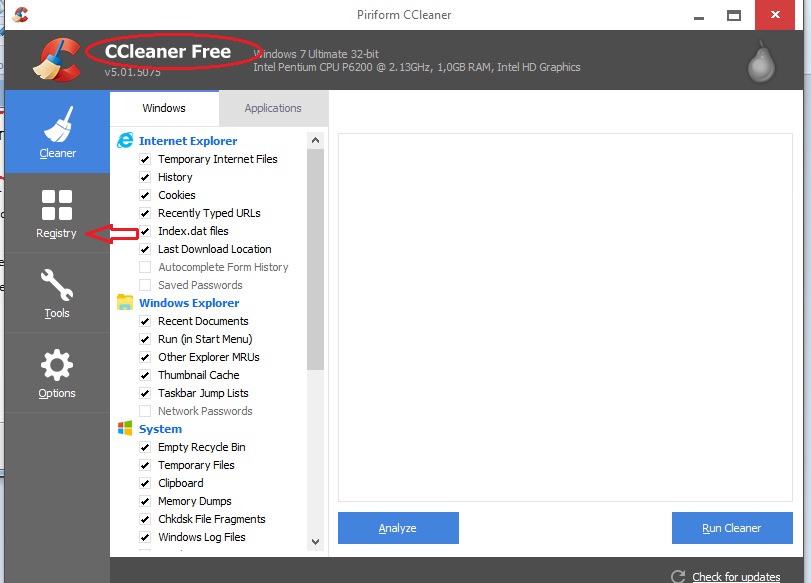Select the System section heading

tap(160, 429)
